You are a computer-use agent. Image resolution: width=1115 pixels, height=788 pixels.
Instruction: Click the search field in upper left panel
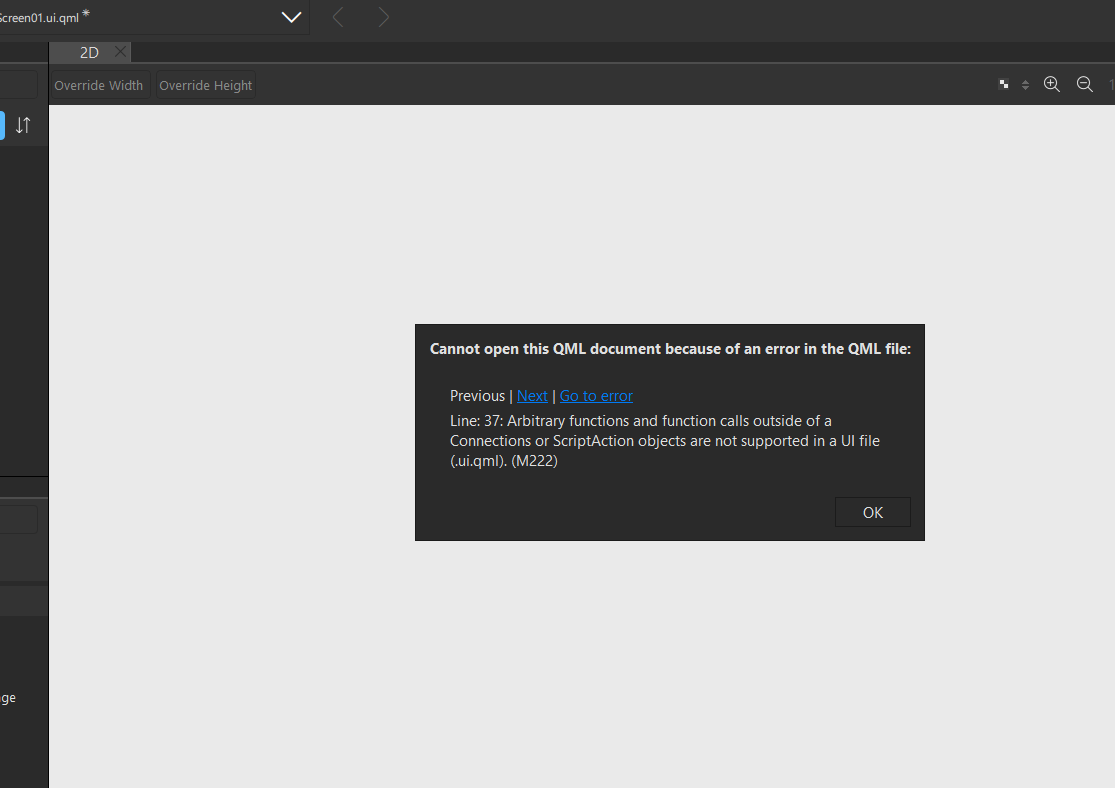tap(18, 85)
